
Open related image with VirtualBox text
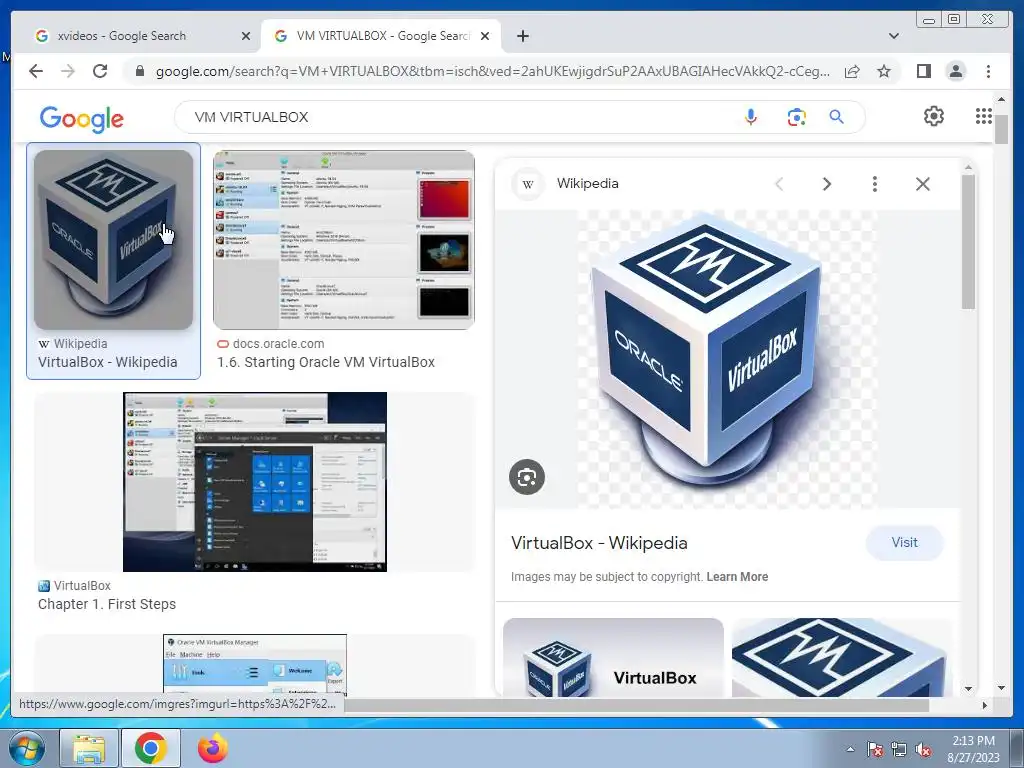point(613,657)
